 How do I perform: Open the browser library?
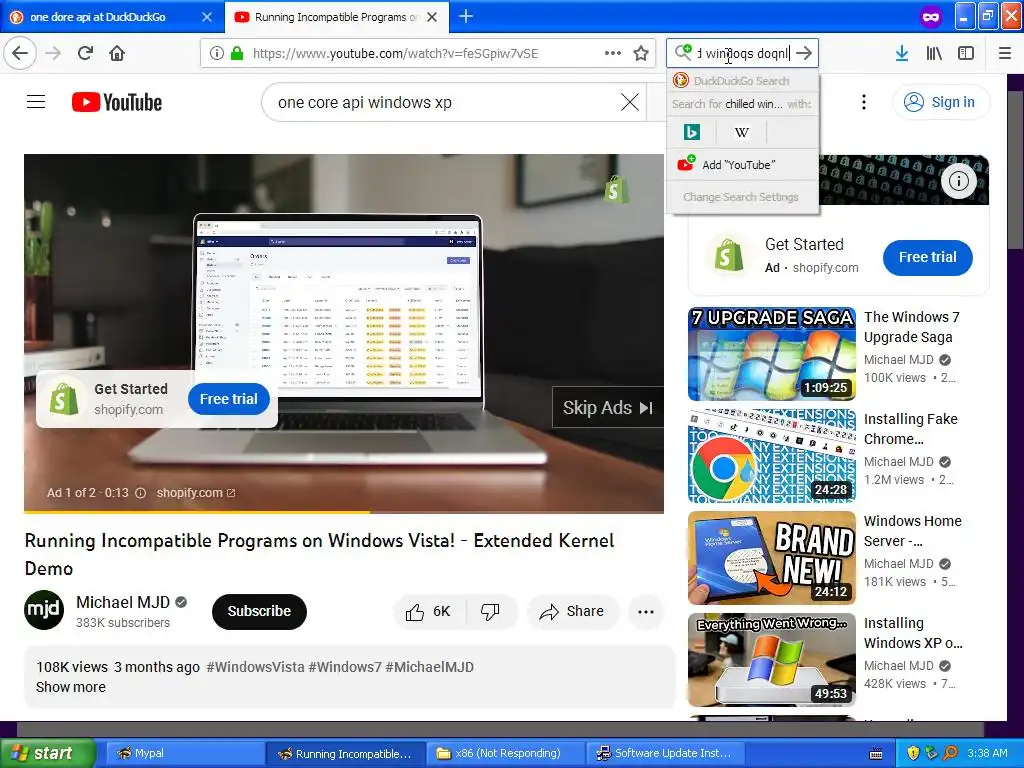(934, 53)
